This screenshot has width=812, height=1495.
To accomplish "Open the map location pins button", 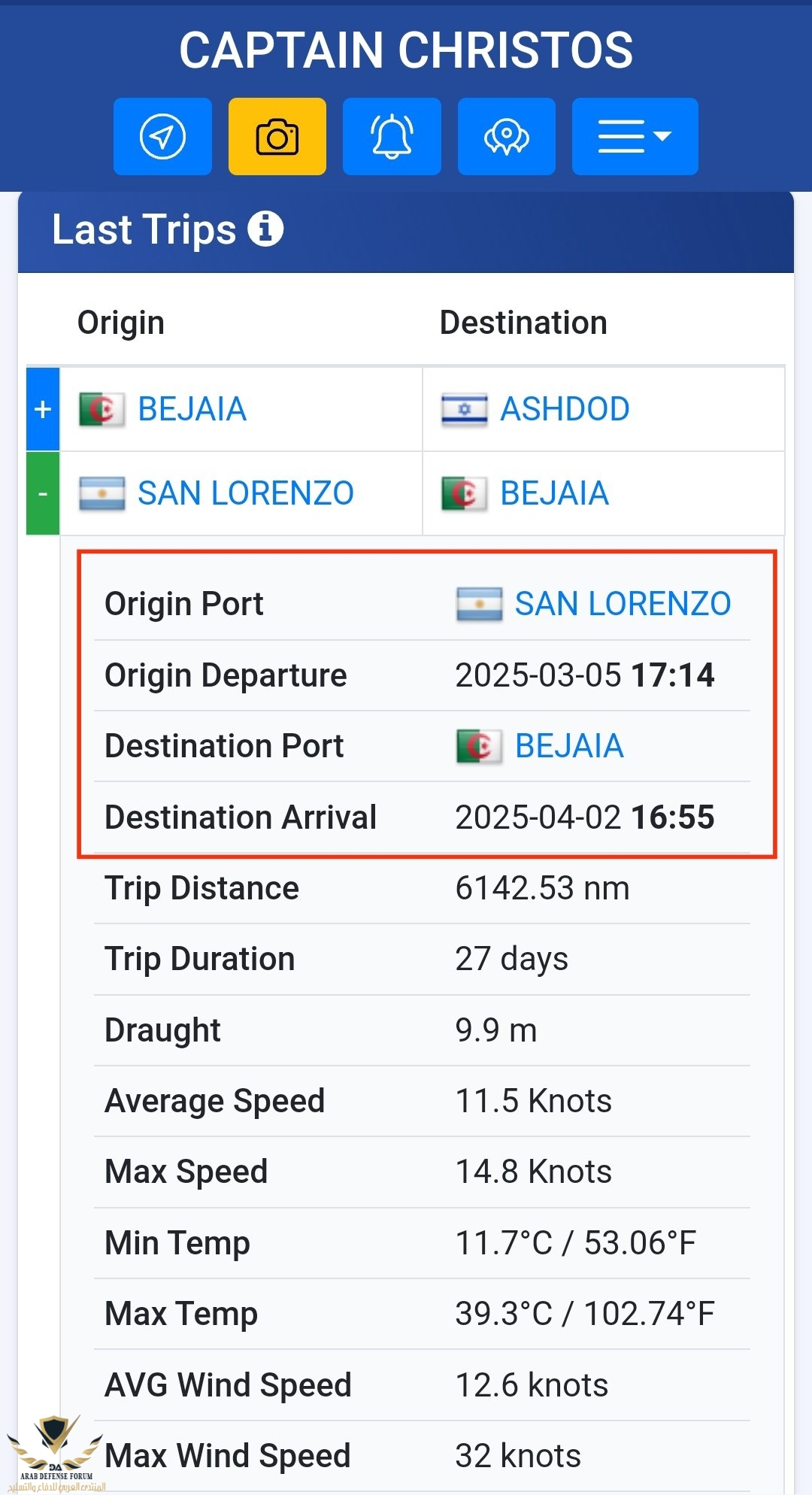I will tap(507, 137).
